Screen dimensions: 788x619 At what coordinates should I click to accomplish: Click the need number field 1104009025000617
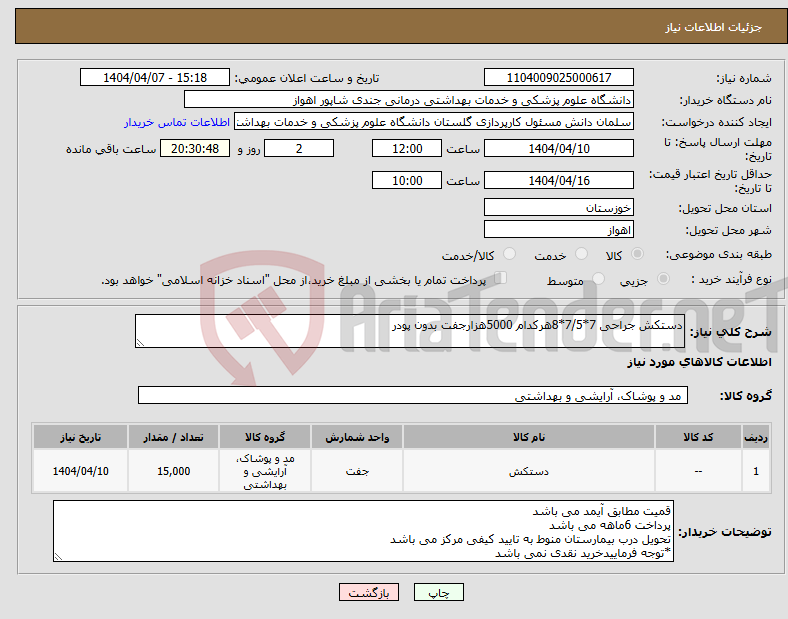click(558, 77)
